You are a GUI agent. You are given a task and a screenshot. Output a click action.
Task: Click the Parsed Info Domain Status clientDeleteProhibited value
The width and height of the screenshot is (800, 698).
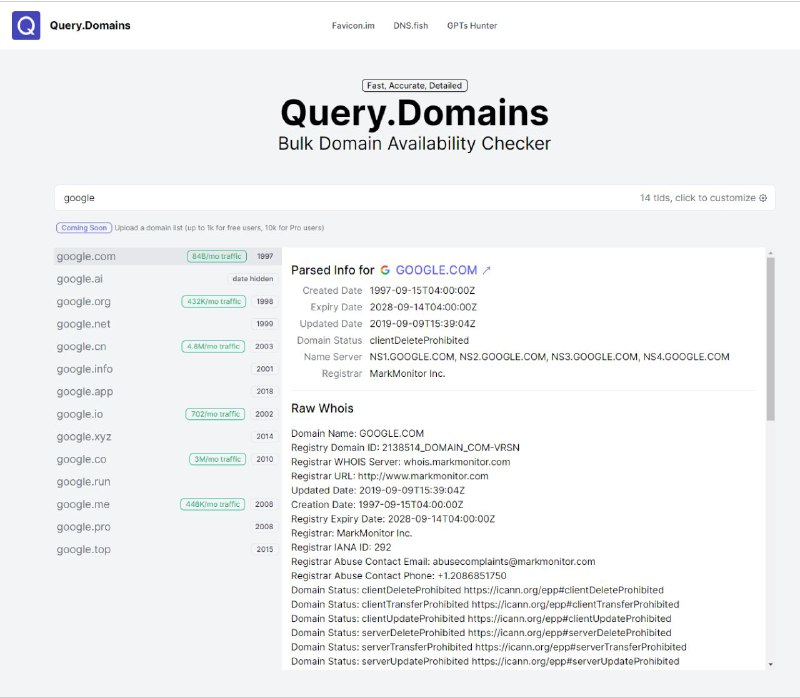point(419,340)
